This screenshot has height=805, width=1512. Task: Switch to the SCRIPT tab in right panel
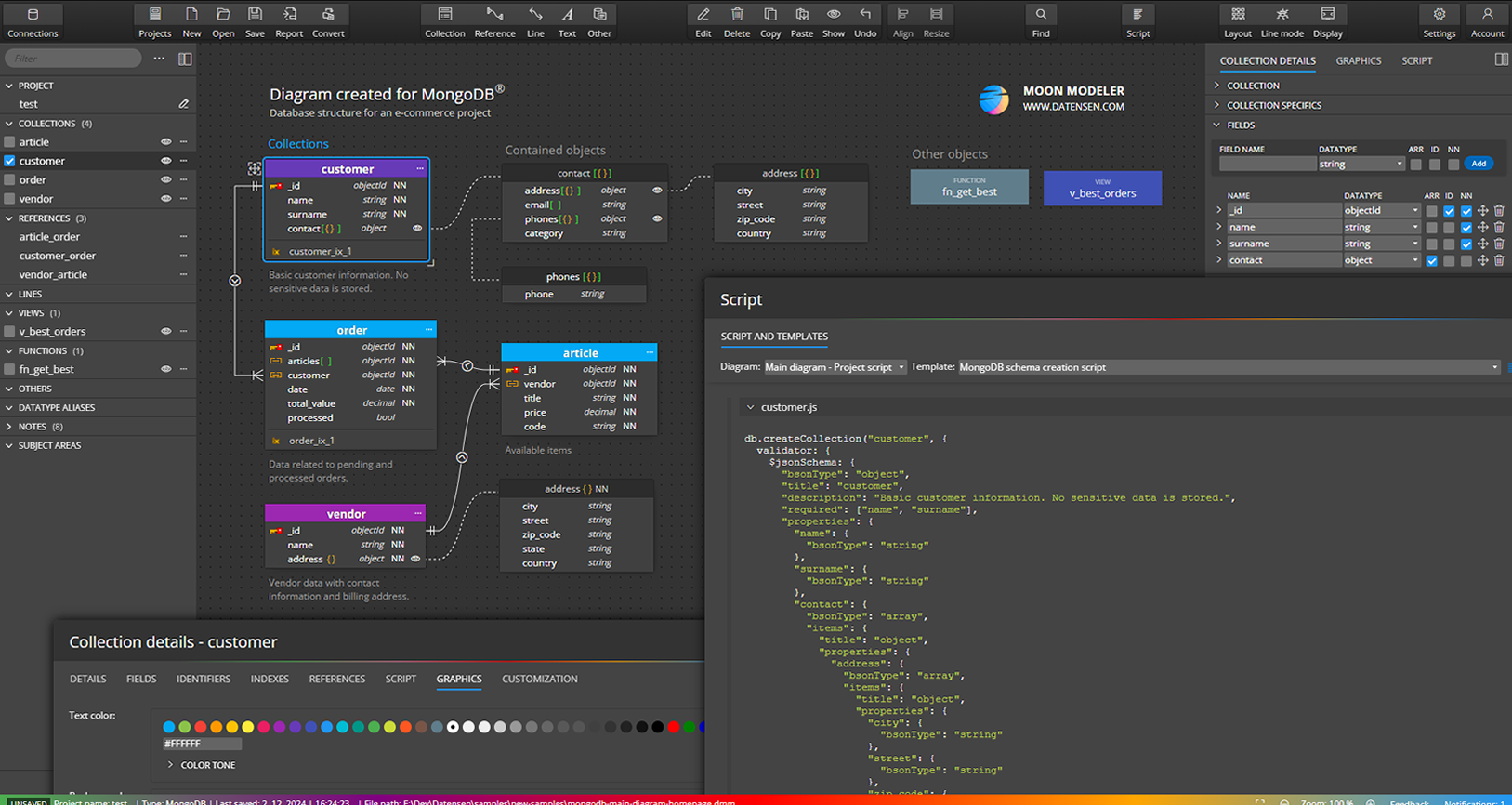(1416, 60)
